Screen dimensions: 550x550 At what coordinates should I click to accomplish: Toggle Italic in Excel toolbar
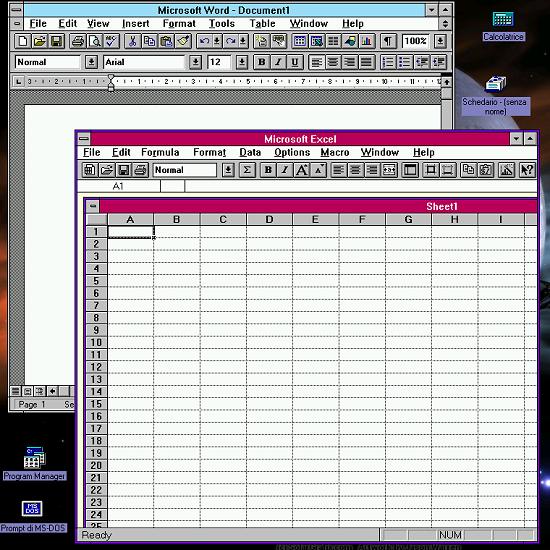tap(285, 170)
